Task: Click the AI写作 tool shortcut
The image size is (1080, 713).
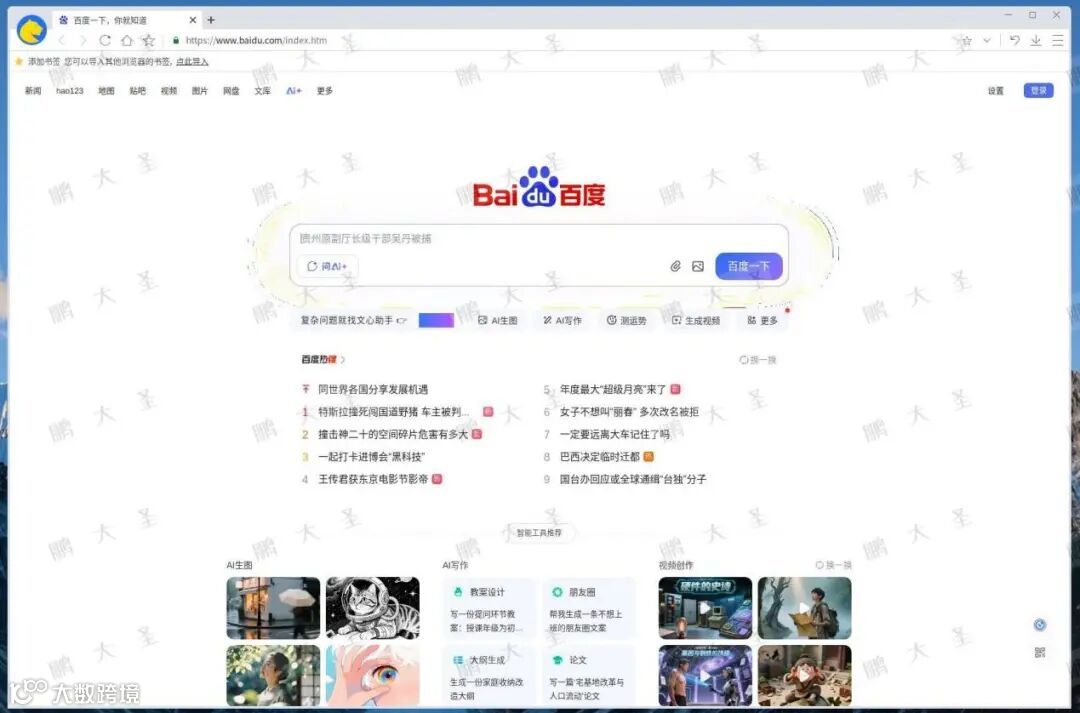Action: pos(562,320)
